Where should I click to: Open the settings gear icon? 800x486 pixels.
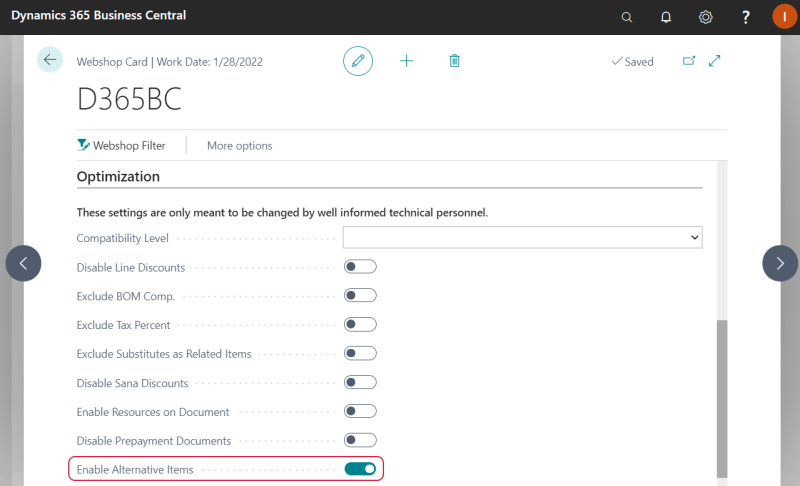pyautogui.click(x=706, y=17)
